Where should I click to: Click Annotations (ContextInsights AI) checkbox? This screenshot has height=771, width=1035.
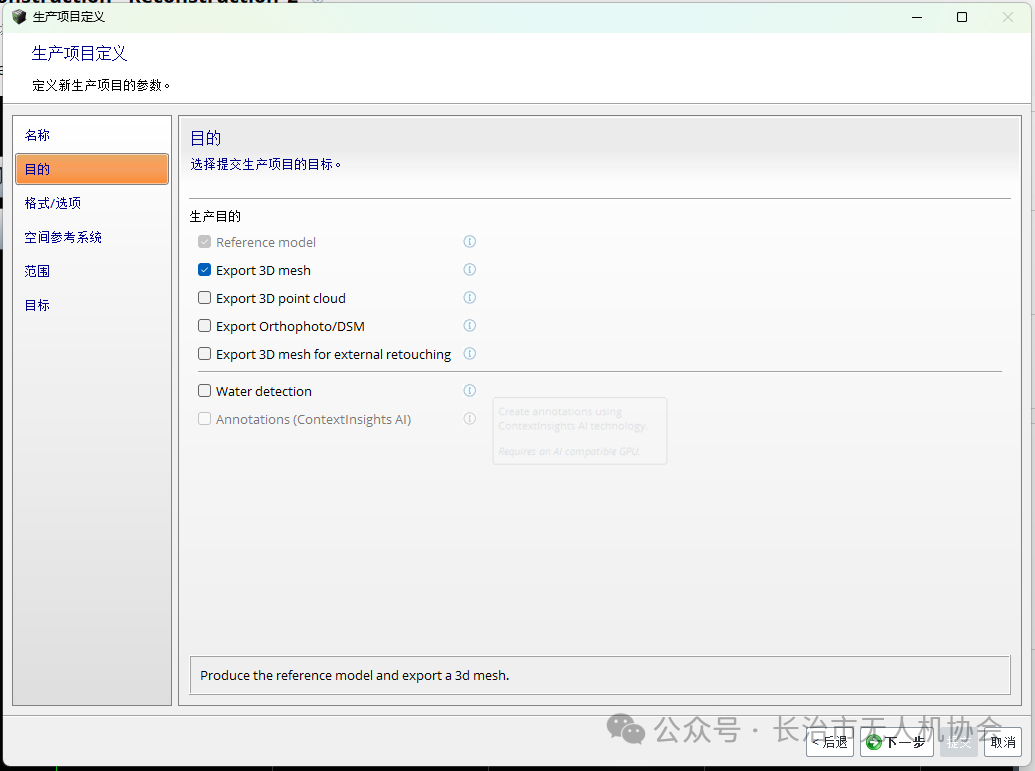pos(205,419)
